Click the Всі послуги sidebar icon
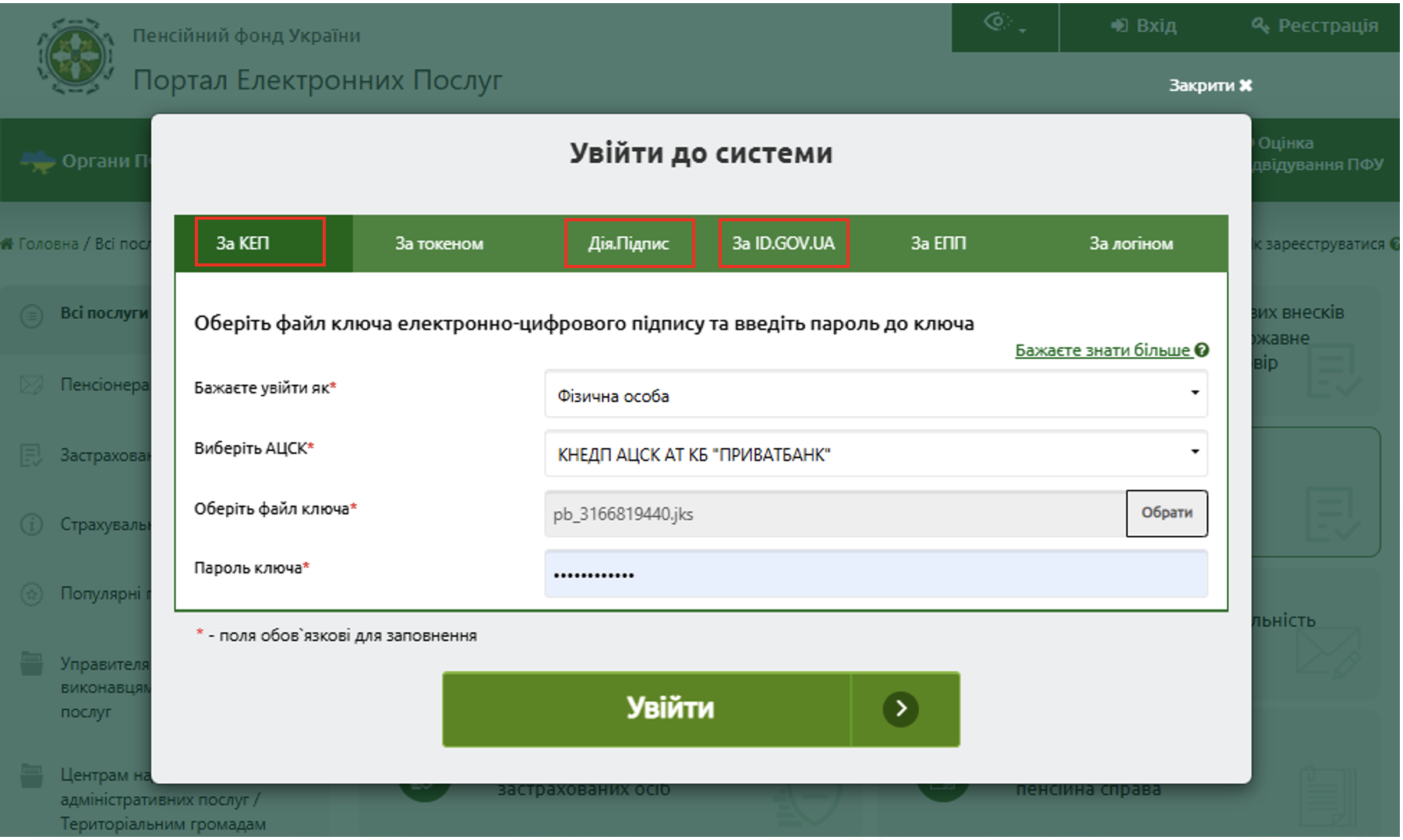This screenshot has height=840, width=1403. pos(31,316)
